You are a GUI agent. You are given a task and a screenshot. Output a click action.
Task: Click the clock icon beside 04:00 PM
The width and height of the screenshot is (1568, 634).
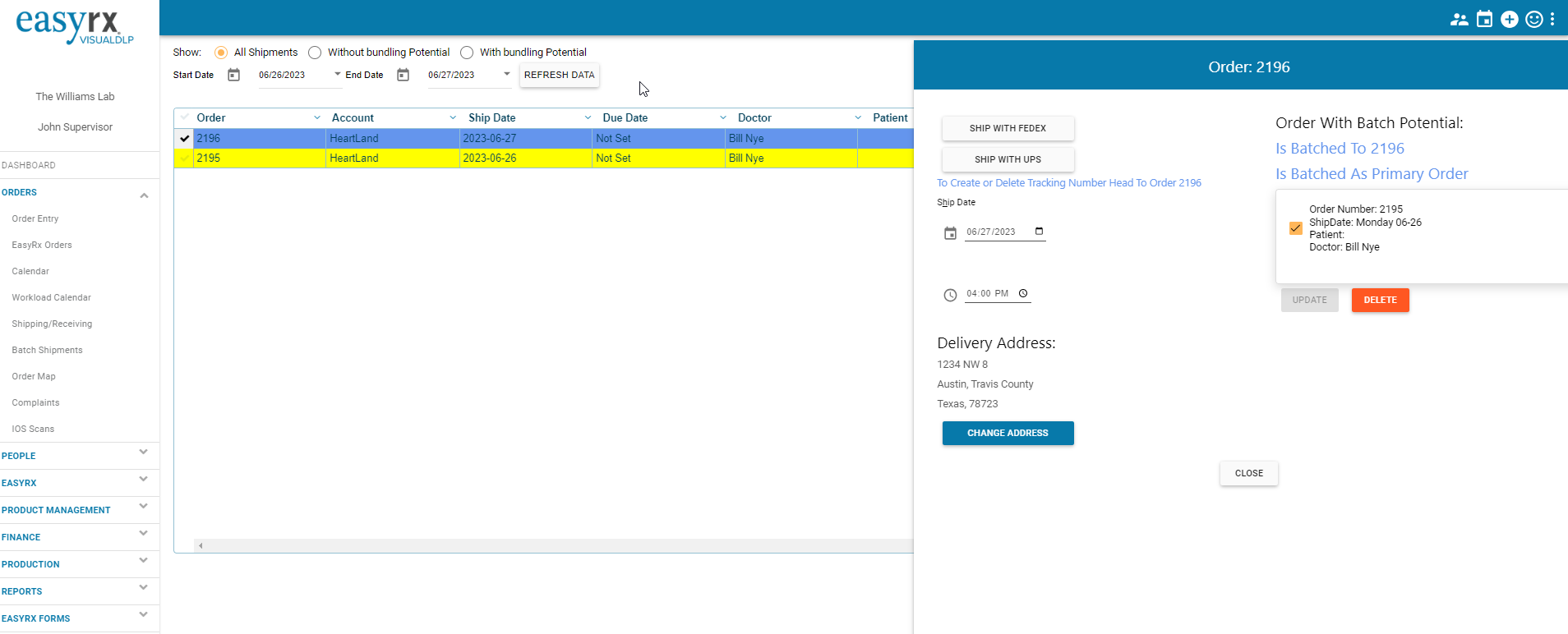point(950,295)
